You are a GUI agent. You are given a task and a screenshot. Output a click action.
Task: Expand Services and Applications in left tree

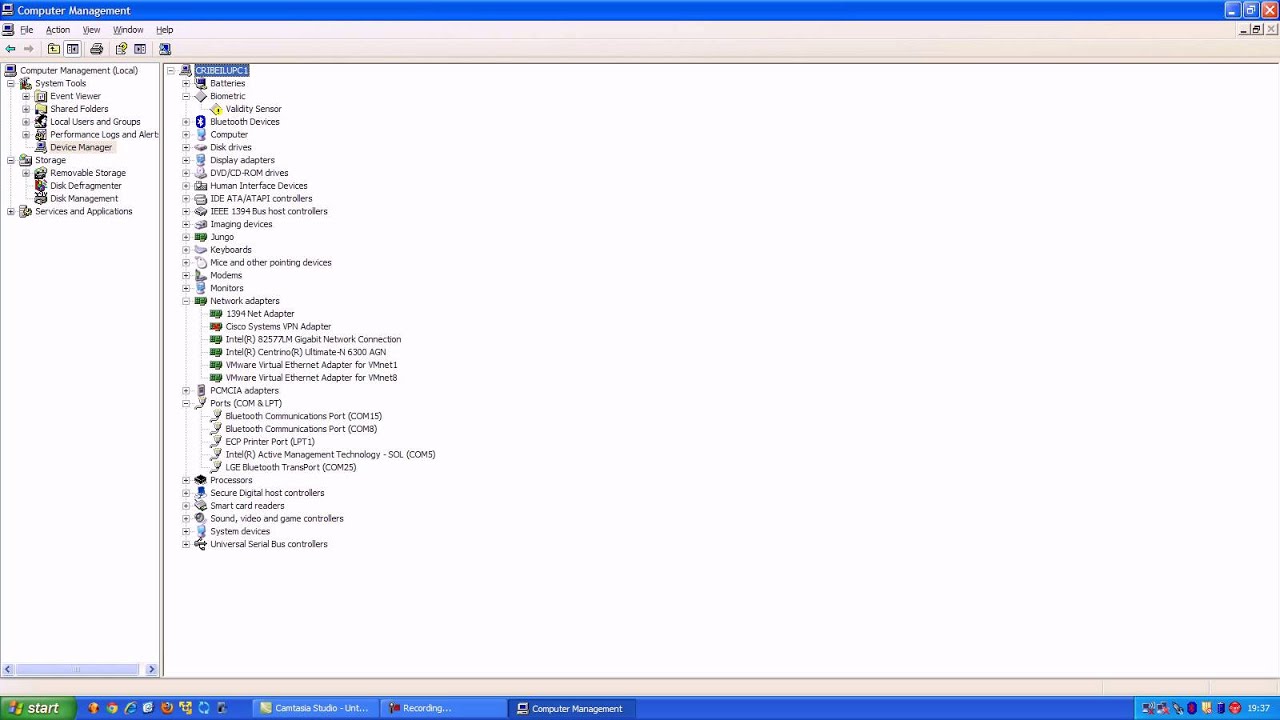11,212
